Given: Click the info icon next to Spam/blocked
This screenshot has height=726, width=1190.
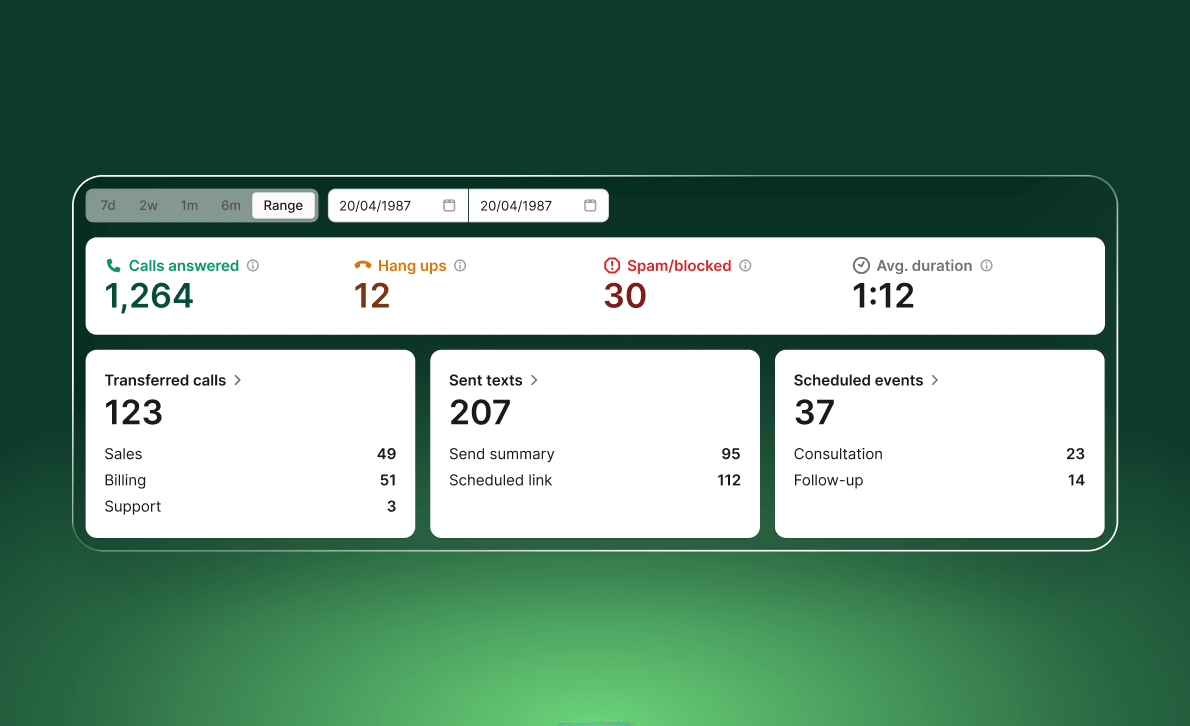Looking at the screenshot, I should tap(745, 265).
